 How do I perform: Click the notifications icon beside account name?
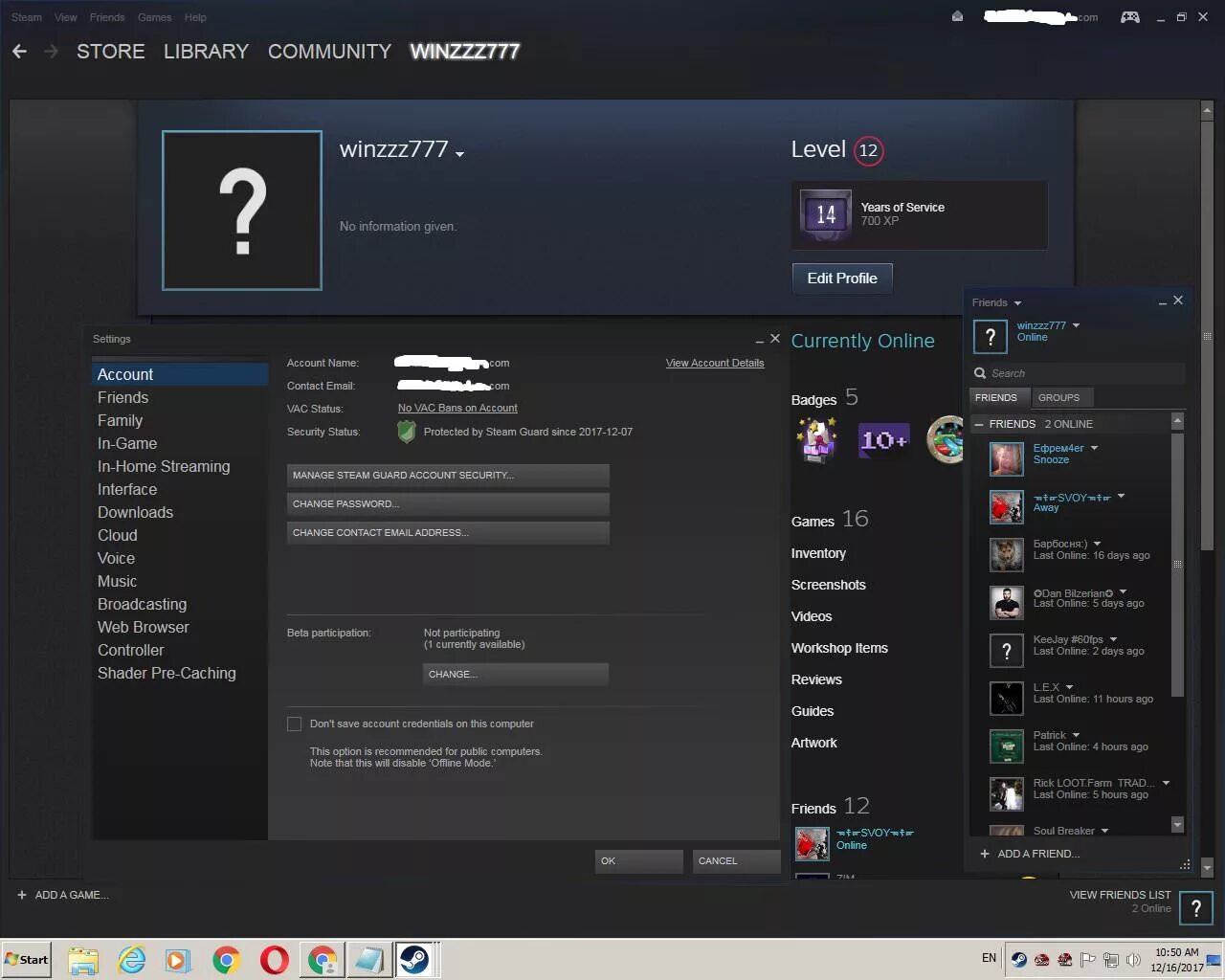tap(957, 16)
